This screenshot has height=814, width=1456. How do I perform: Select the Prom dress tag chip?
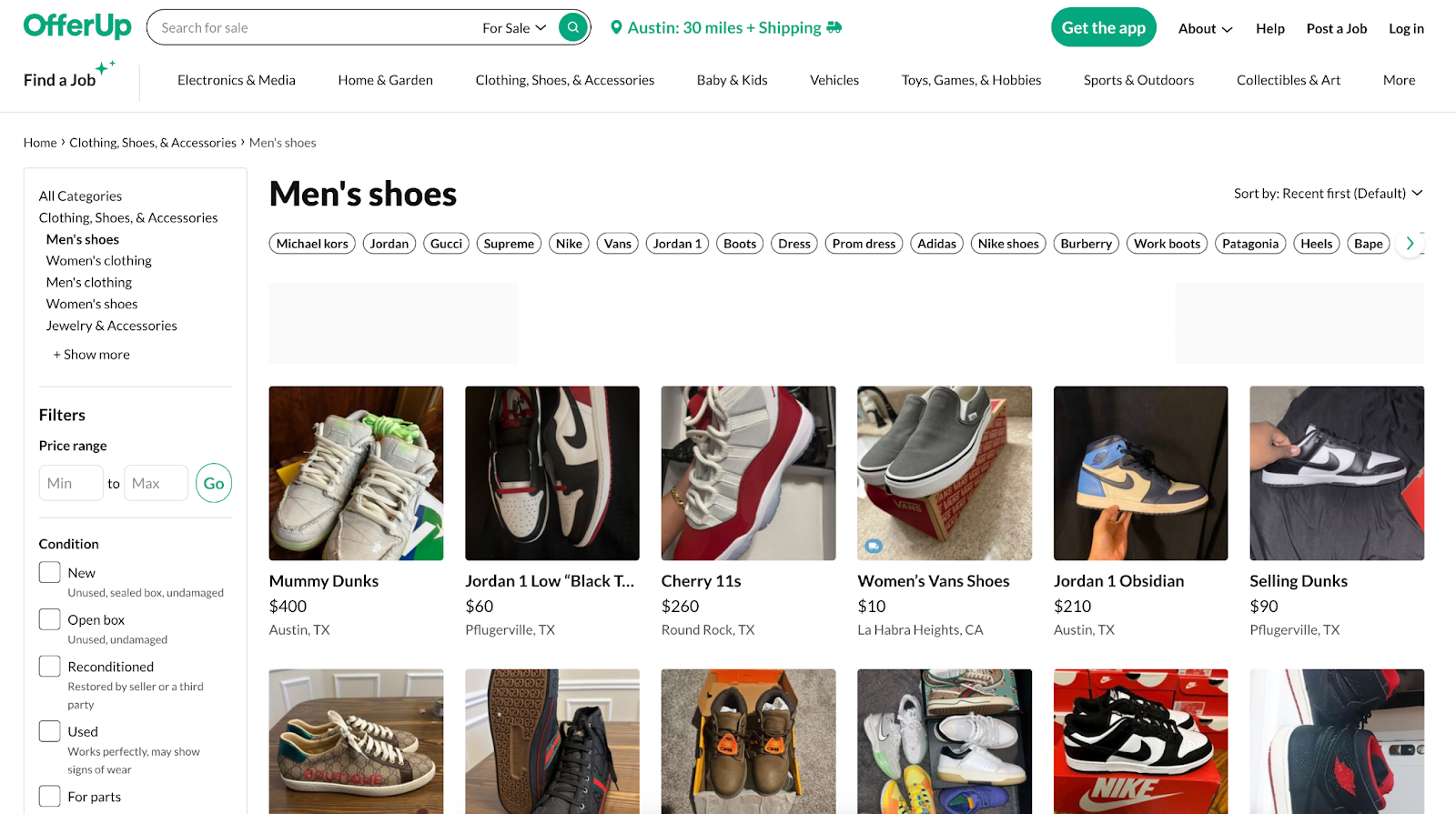pos(864,243)
